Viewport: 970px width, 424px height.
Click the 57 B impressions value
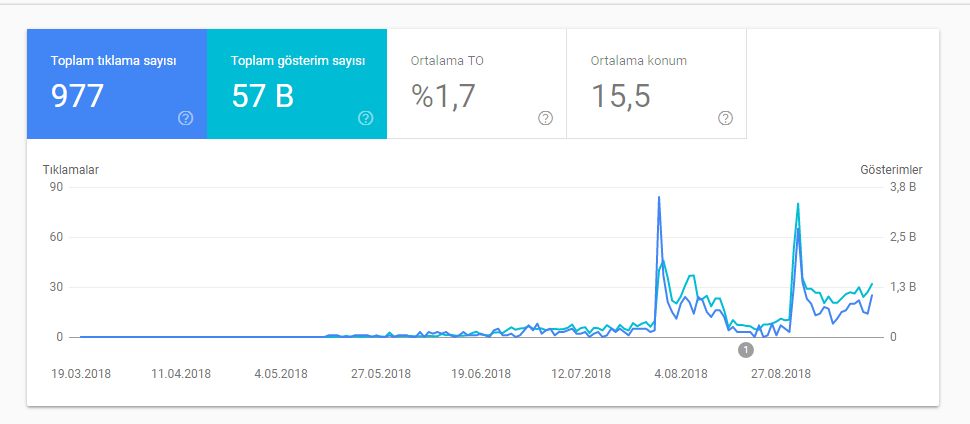pyautogui.click(x=262, y=96)
